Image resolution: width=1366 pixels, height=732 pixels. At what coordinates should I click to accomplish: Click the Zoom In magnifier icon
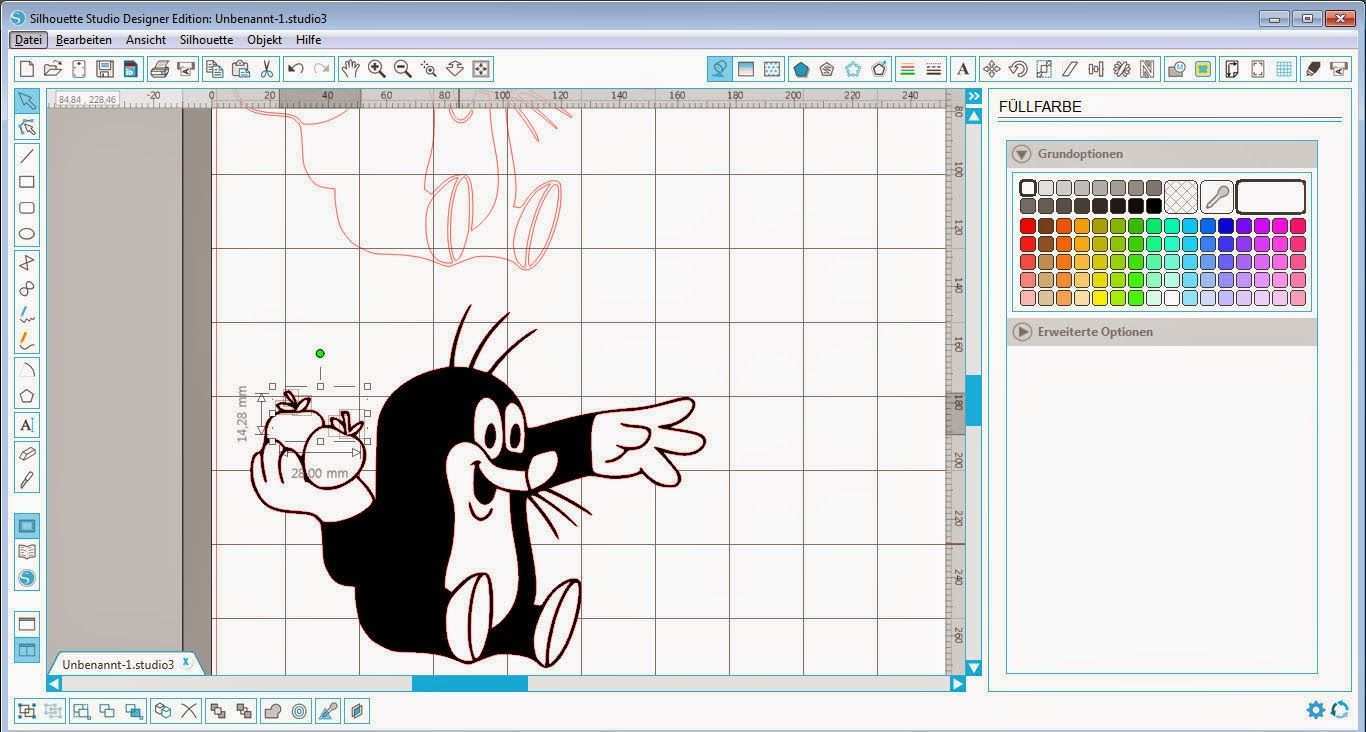377,69
